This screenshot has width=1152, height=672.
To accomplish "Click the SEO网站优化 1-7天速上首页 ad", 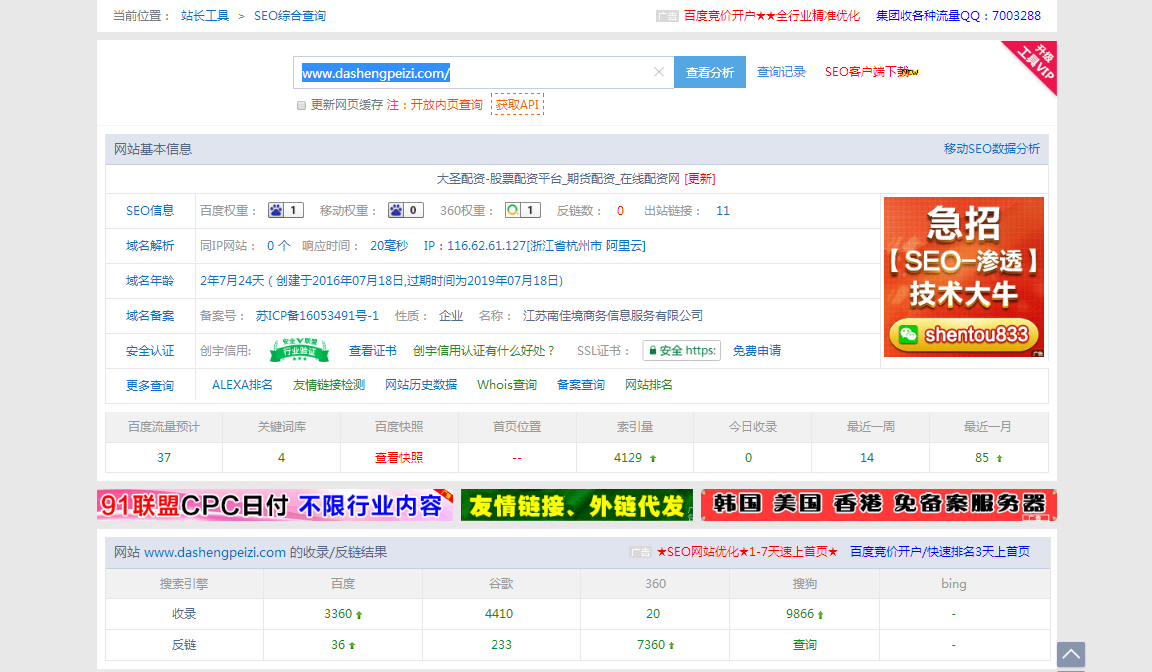I will (x=747, y=552).
